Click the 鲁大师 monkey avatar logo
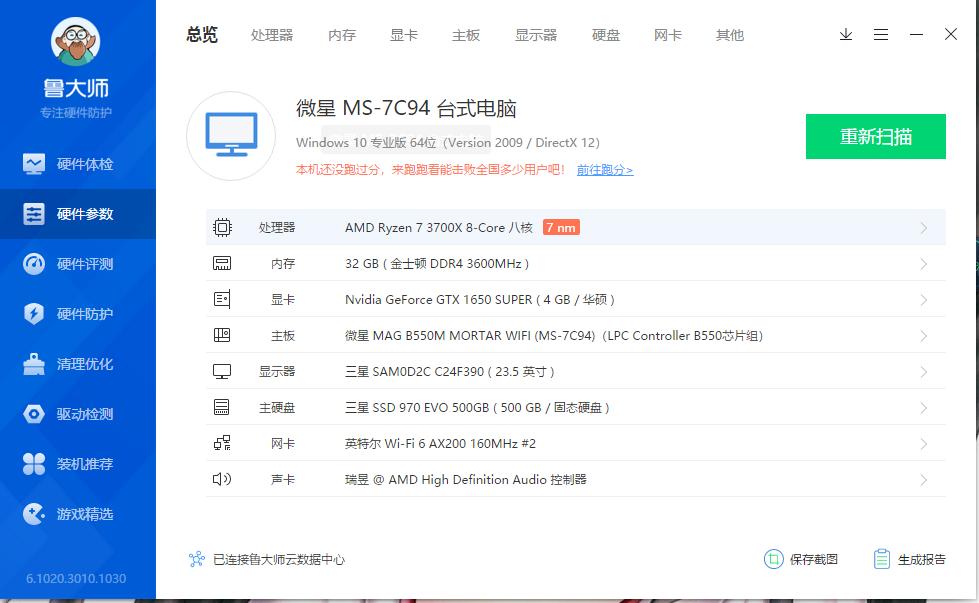This screenshot has height=603, width=979. pos(76,41)
